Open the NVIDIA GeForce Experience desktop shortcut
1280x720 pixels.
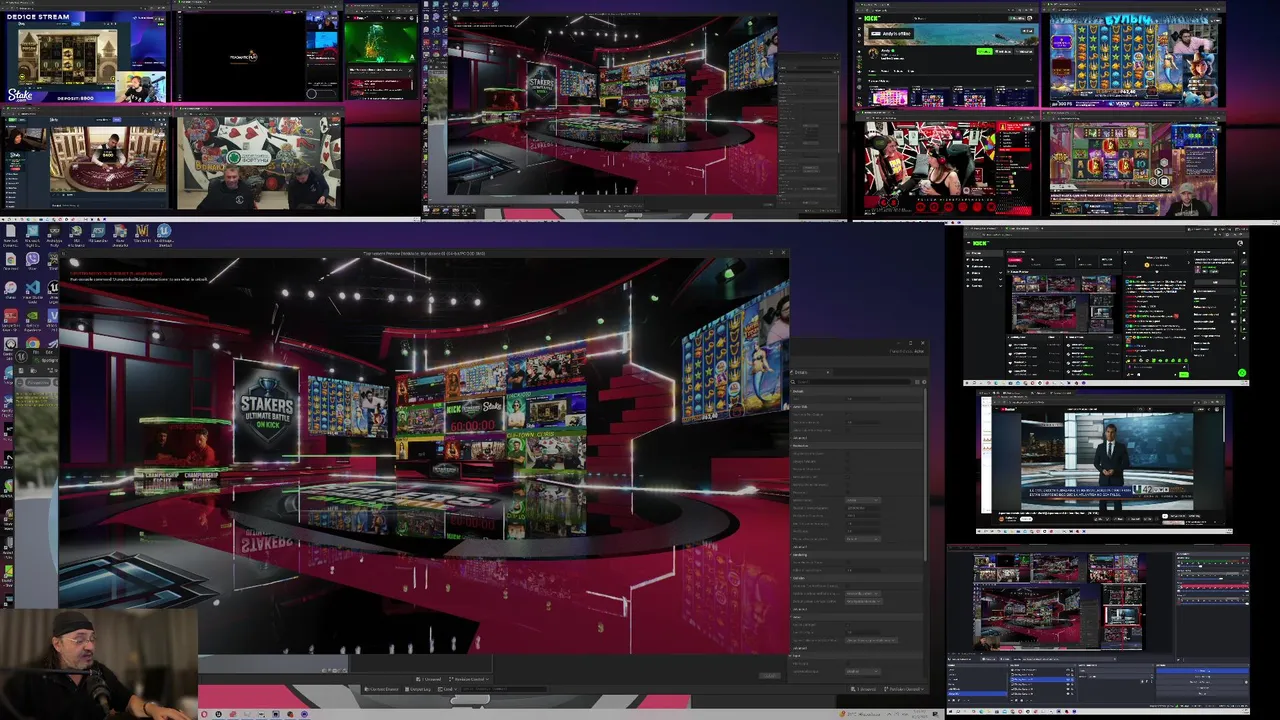[33, 316]
